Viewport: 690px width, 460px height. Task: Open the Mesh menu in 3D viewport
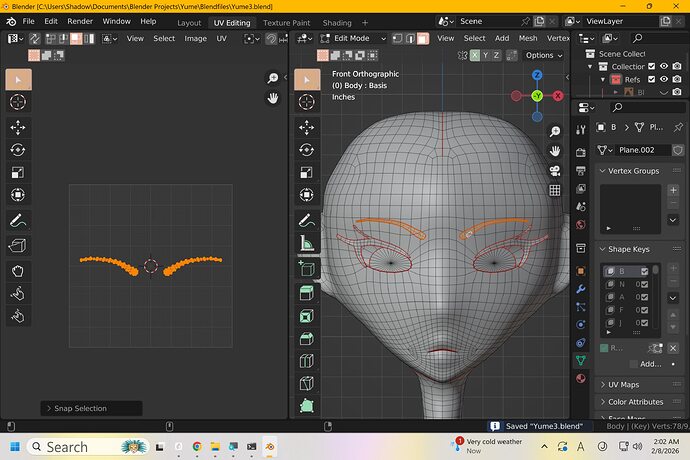click(528, 39)
